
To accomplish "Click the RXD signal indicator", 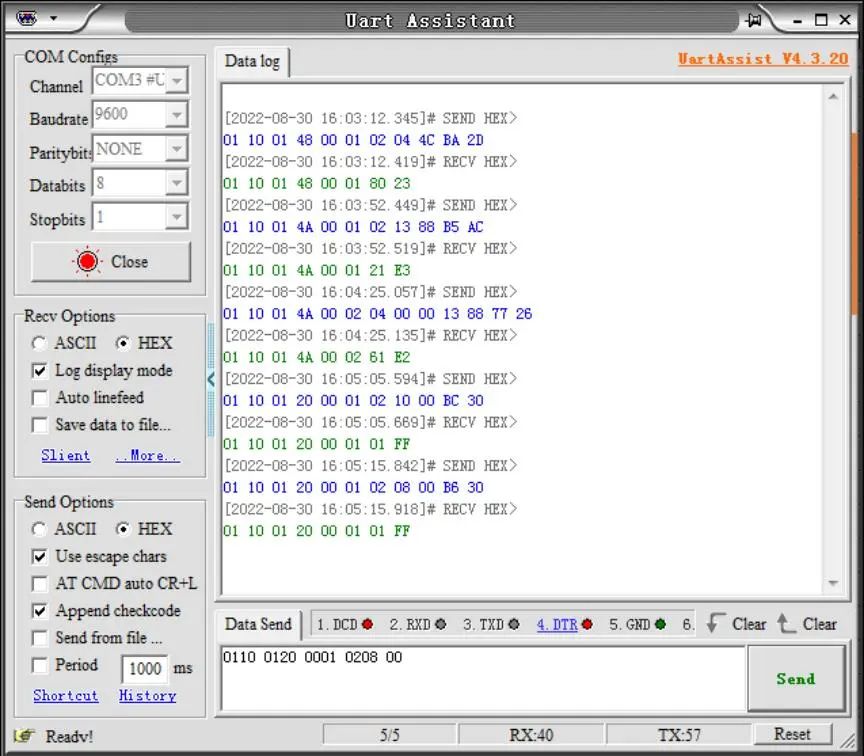I will [x=440, y=624].
